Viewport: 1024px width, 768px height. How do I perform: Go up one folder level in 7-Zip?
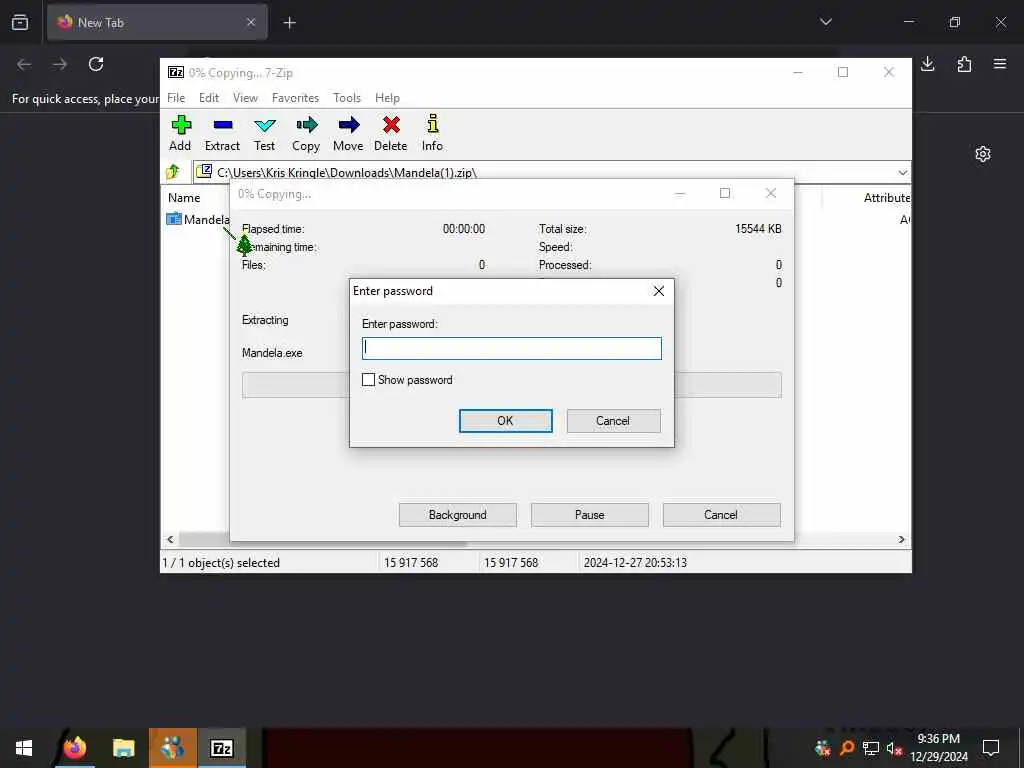(173, 172)
